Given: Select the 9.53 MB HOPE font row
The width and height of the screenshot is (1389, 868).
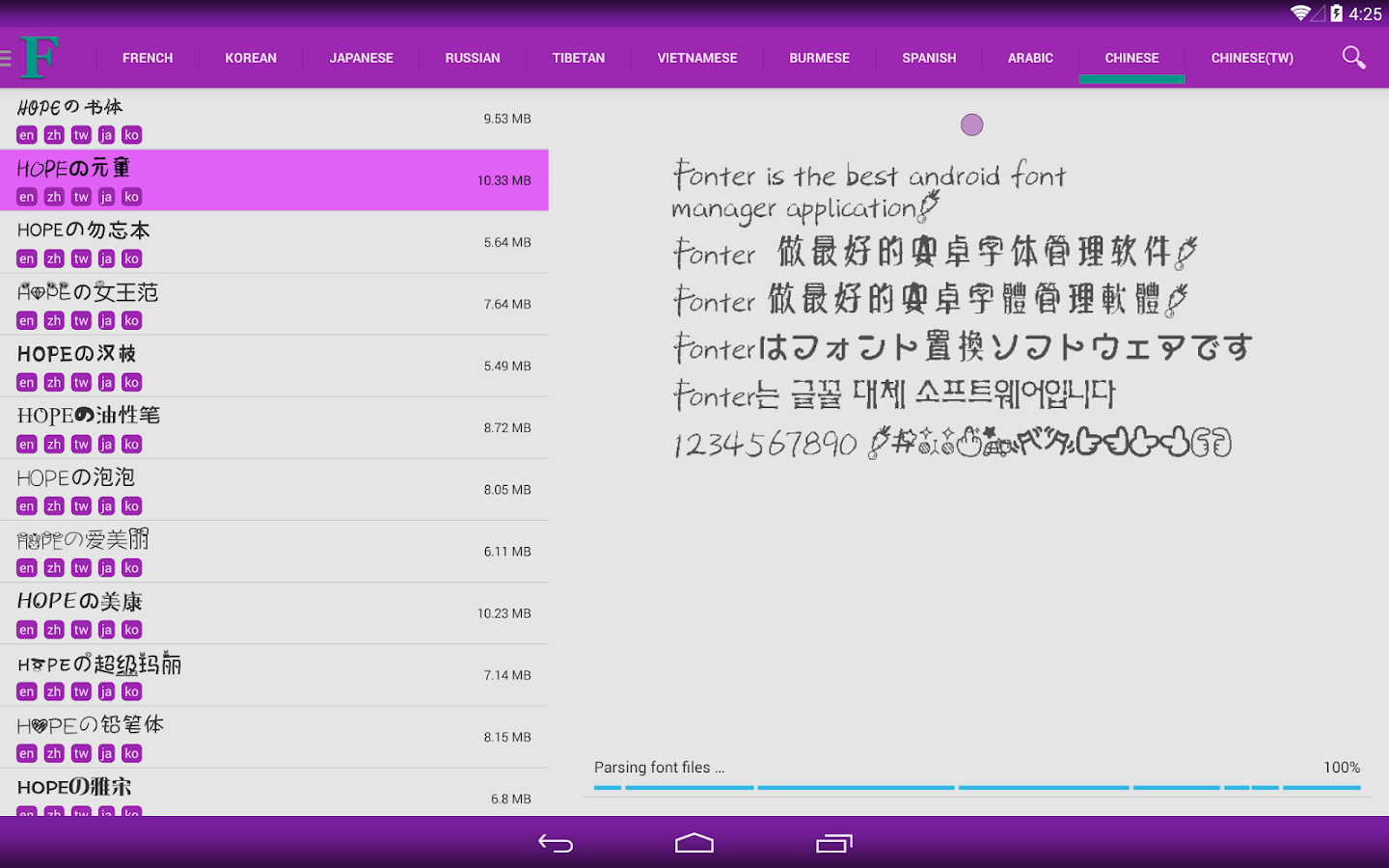Looking at the screenshot, I should coord(274,119).
